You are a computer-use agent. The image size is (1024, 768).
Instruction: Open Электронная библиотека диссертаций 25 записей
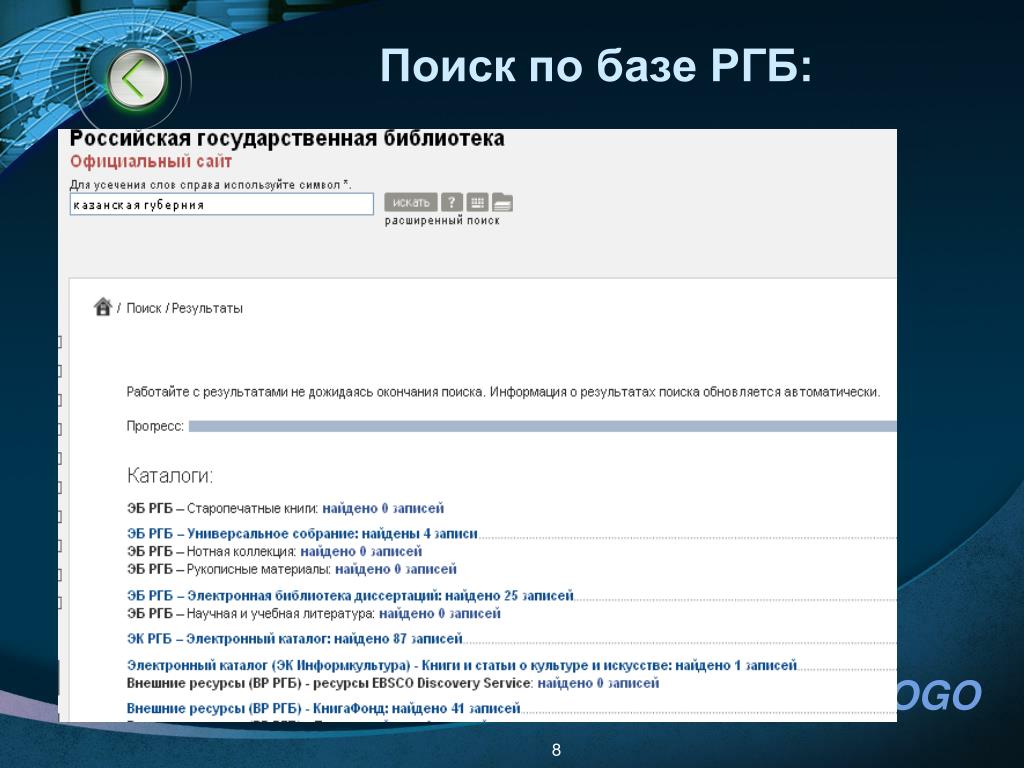click(350, 596)
